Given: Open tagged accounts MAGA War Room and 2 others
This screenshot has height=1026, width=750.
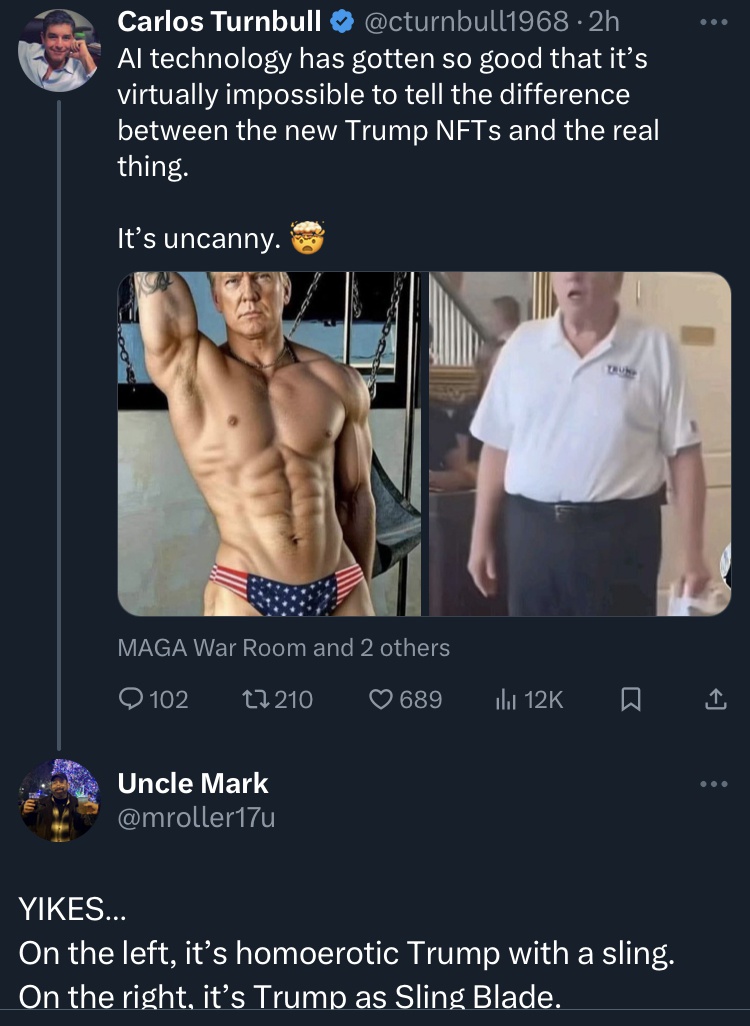Looking at the screenshot, I should click(284, 647).
